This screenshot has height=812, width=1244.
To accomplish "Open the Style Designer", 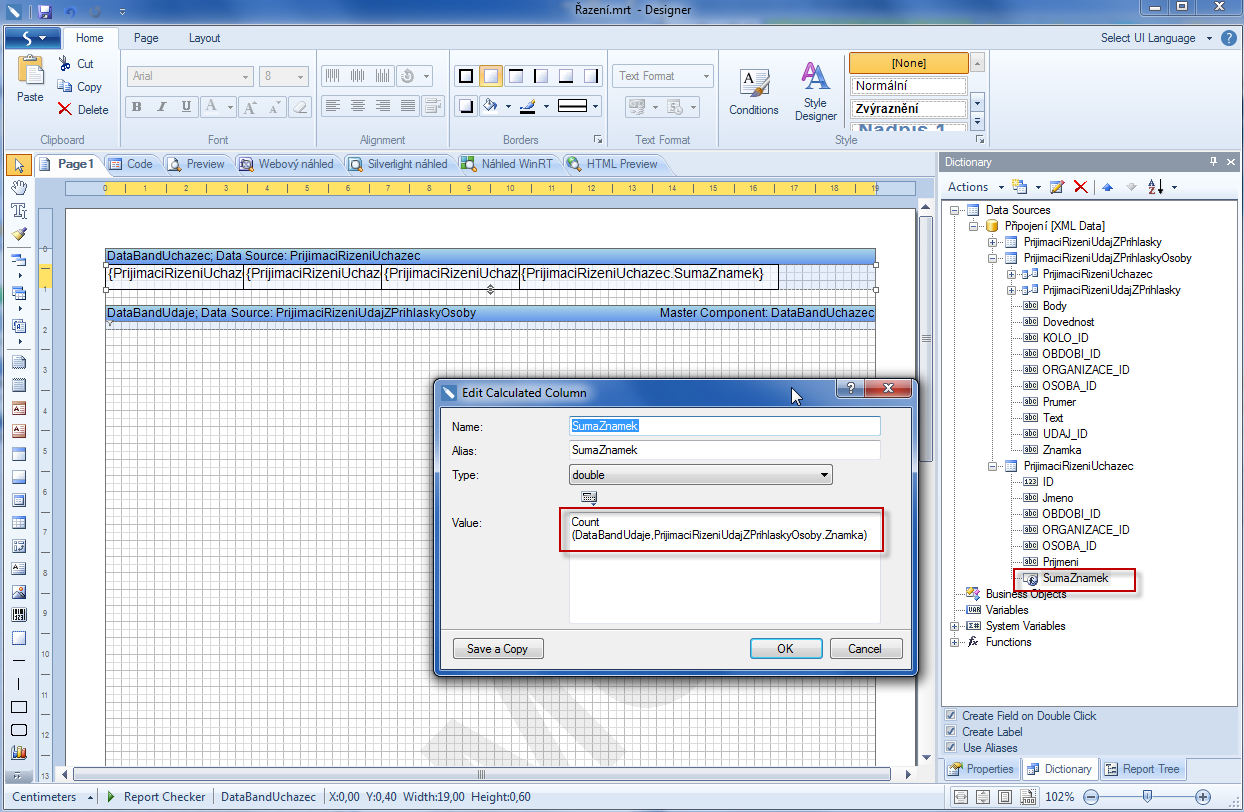I will click(816, 92).
